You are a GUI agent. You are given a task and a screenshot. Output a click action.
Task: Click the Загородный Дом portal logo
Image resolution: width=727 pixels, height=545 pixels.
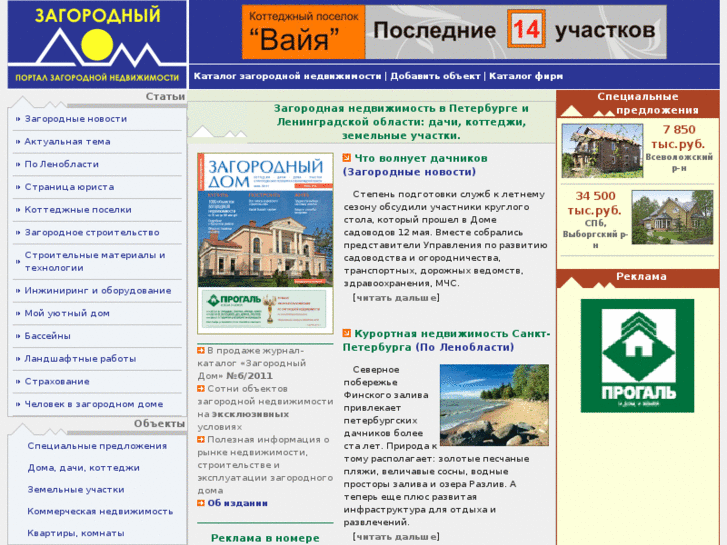97,45
